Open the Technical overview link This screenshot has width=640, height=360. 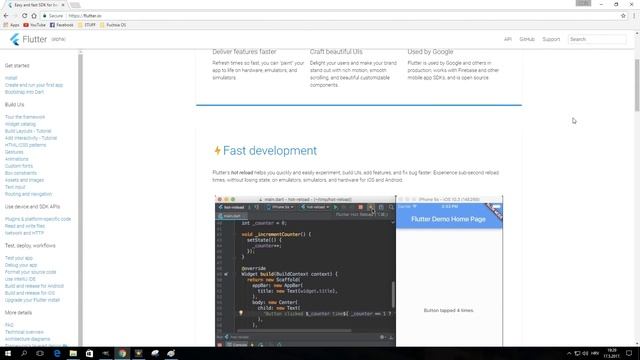(24, 332)
